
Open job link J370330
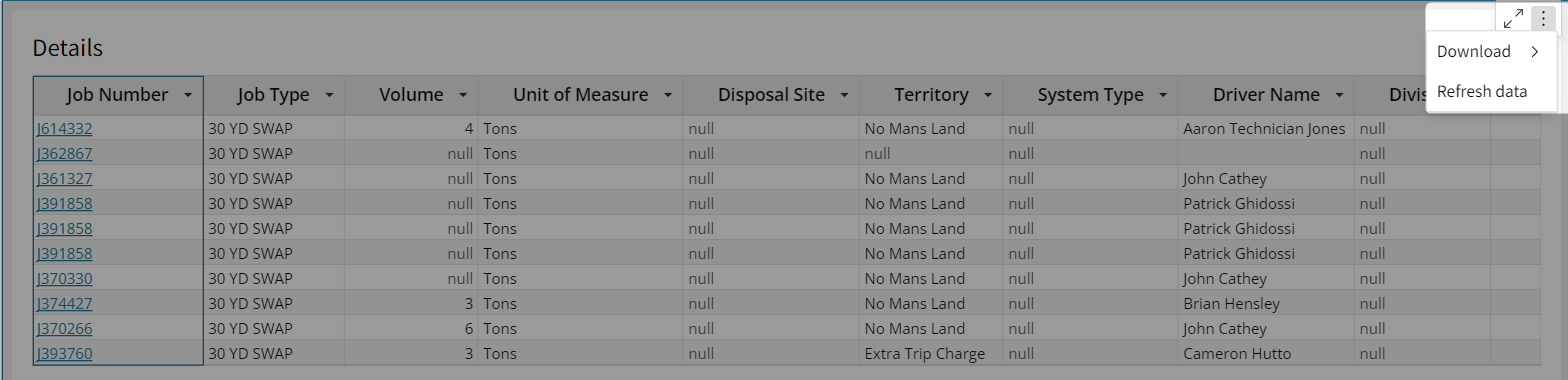(64, 279)
